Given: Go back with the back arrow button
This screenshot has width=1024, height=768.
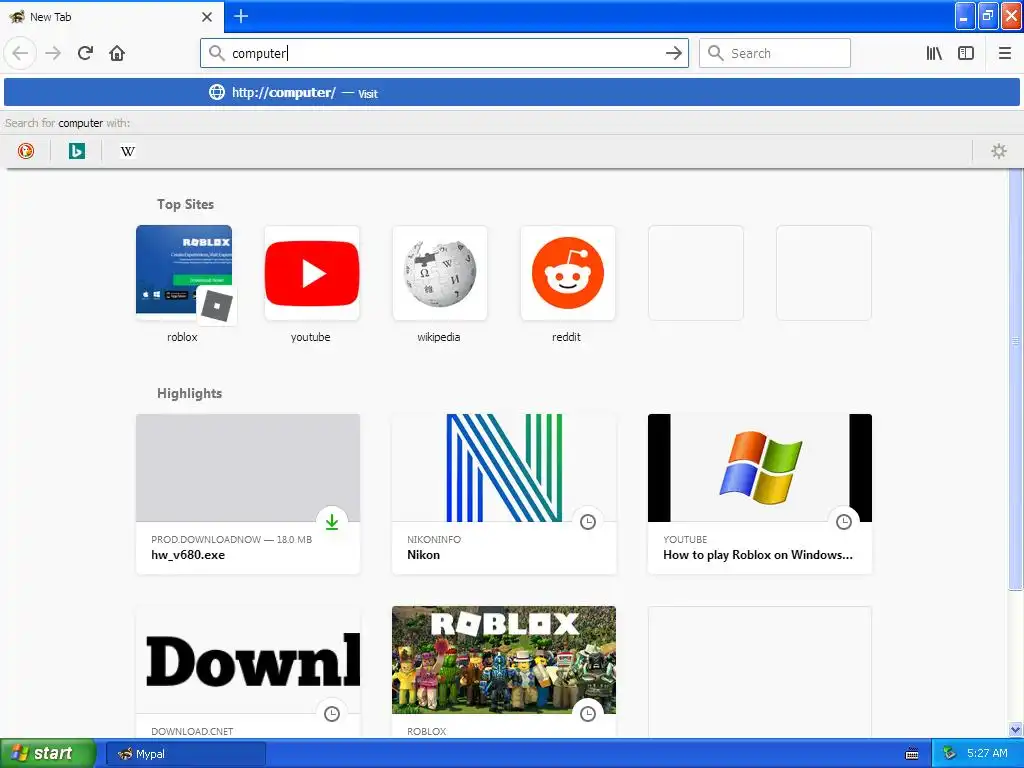Looking at the screenshot, I should click(20, 53).
